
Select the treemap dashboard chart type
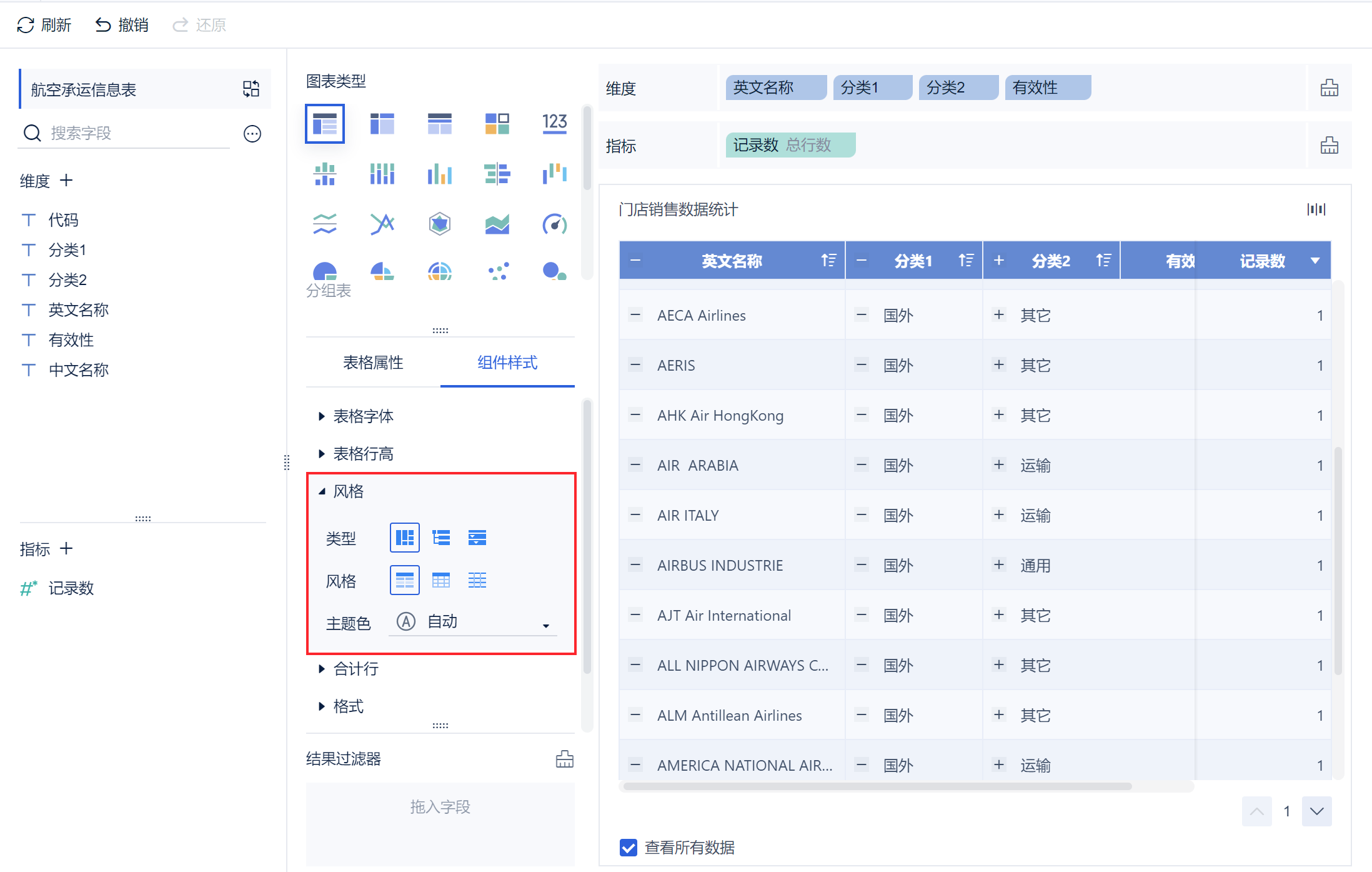pyautogui.click(x=497, y=124)
